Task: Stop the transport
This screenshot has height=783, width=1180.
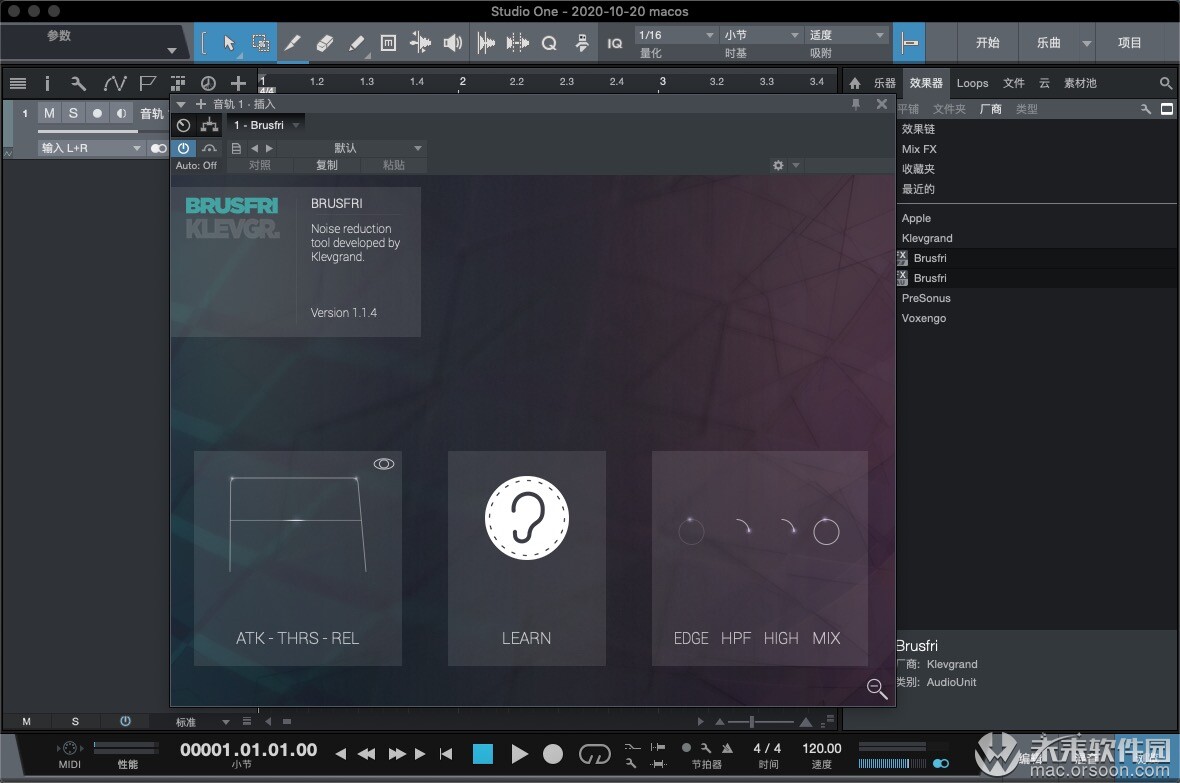Action: coord(482,754)
